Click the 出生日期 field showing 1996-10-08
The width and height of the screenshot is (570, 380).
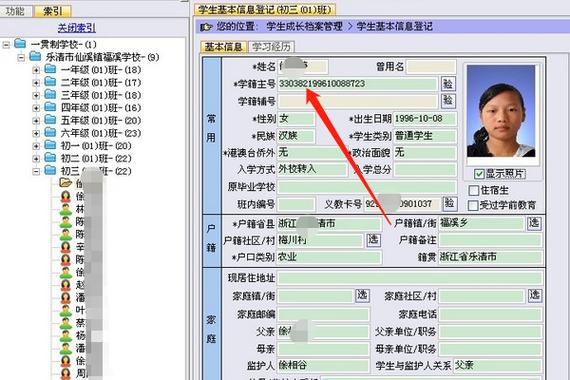(x=425, y=119)
